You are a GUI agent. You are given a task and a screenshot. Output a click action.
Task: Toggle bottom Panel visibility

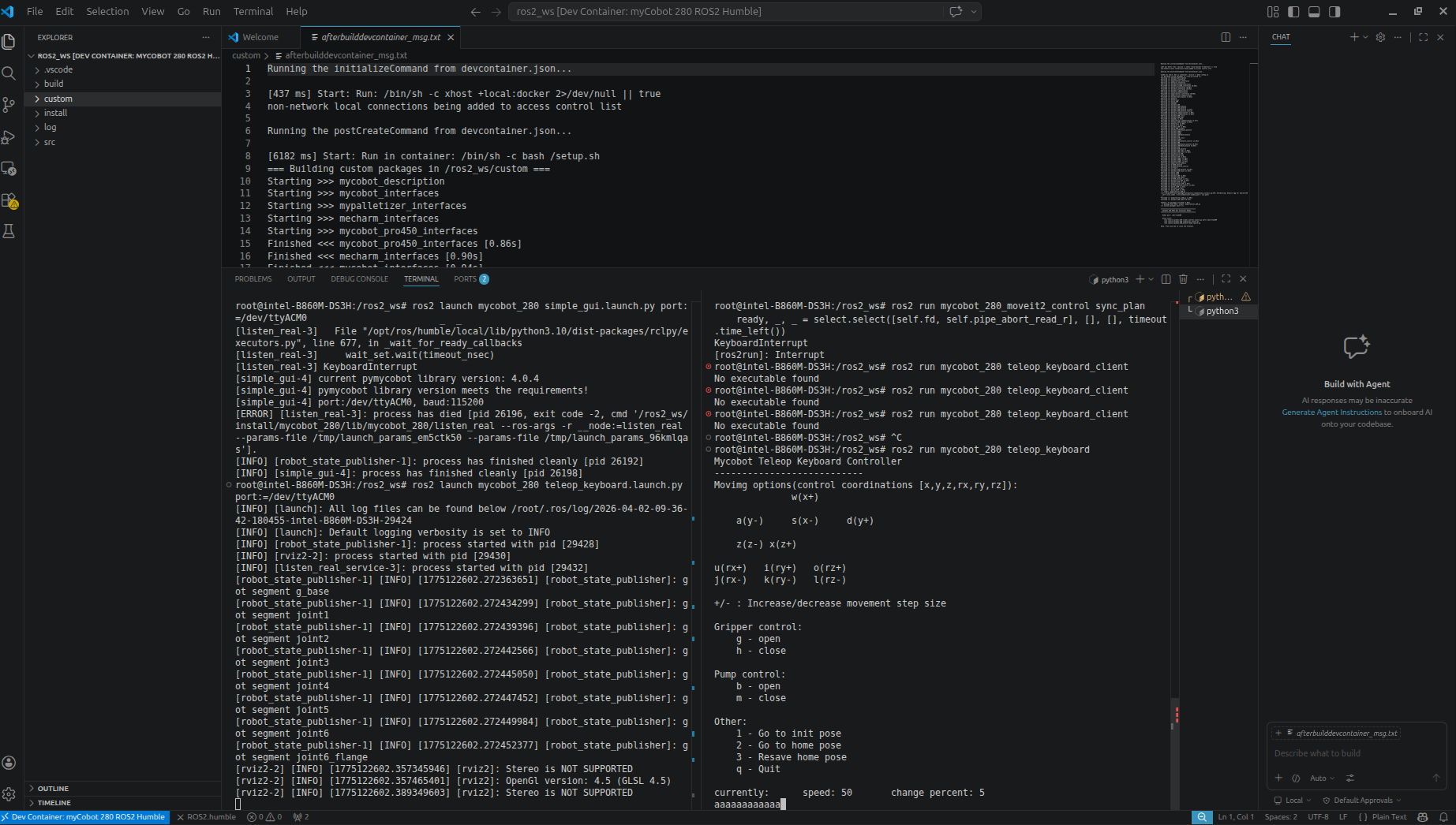1314,12
